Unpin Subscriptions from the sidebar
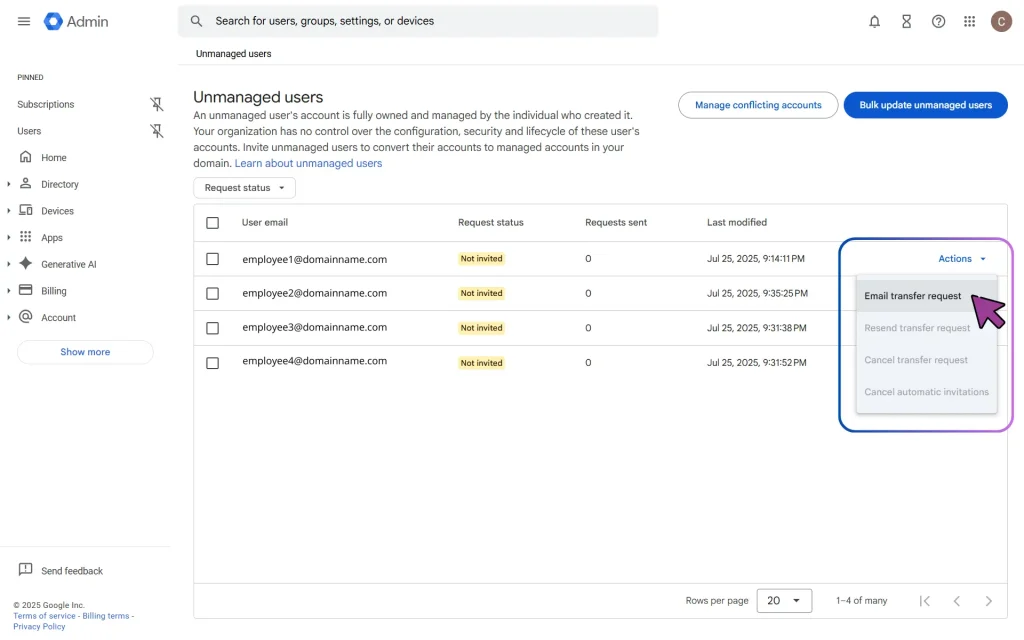This screenshot has height=640, width=1024. click(156, 104)
